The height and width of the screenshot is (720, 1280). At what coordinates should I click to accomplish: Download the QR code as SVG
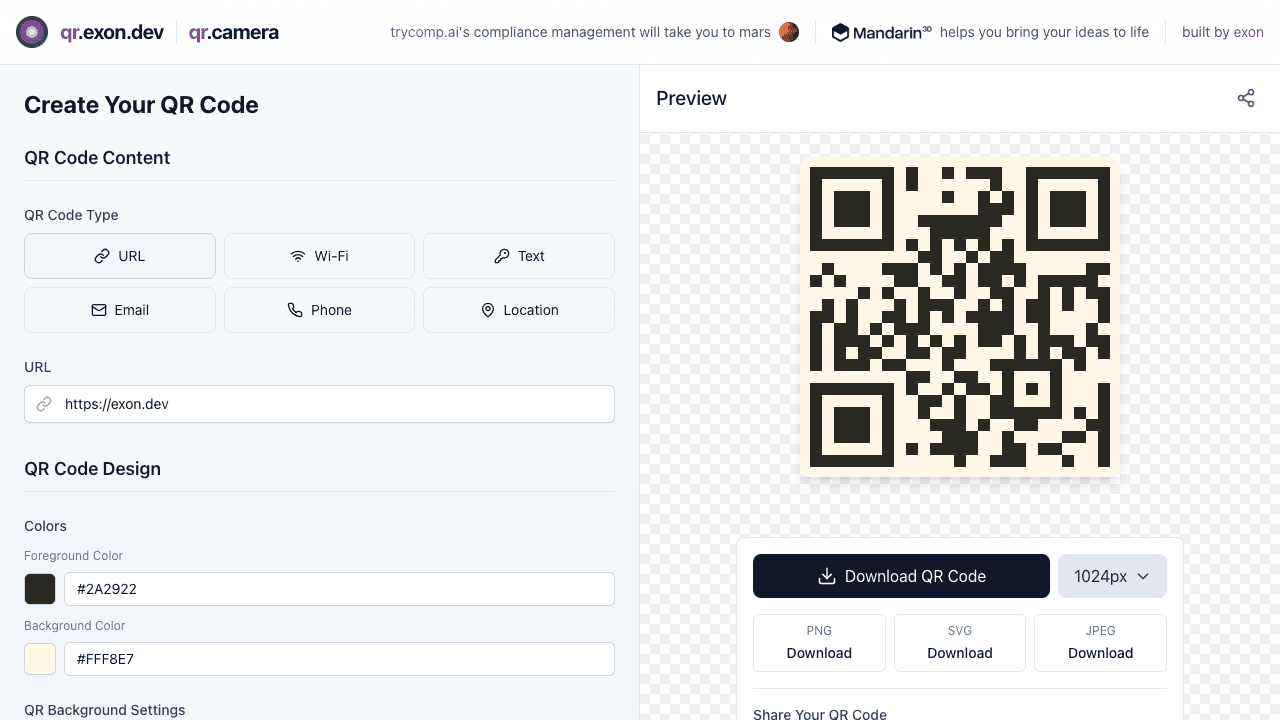pos(959,643)
